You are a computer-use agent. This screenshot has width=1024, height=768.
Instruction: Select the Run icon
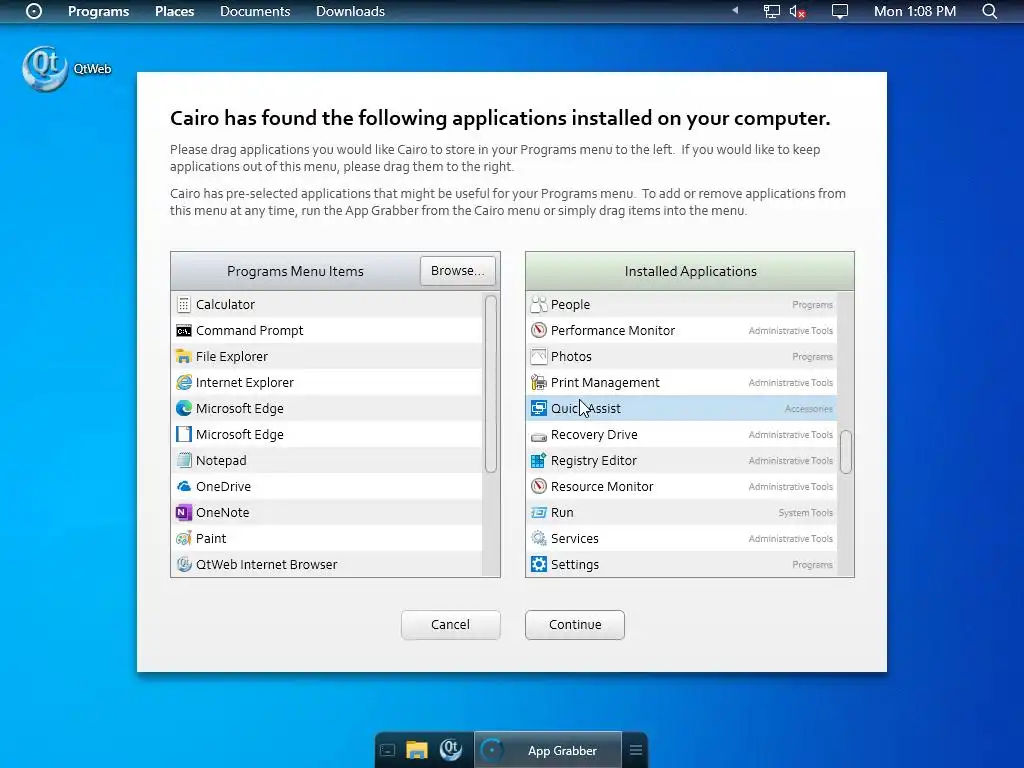pos(538,513)
